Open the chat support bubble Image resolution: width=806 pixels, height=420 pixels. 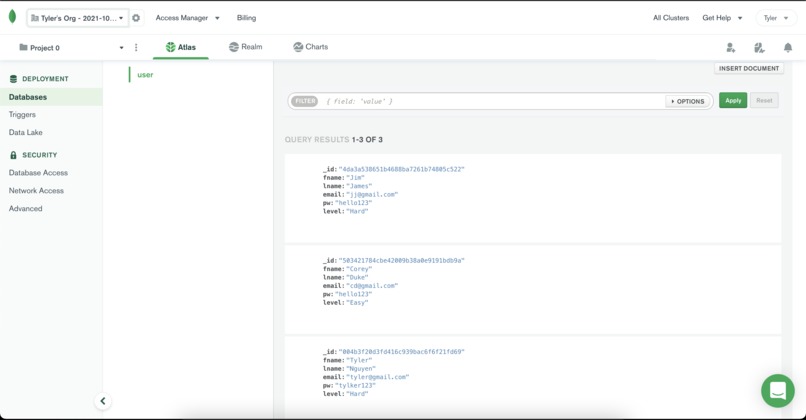[x=778, y=391]
